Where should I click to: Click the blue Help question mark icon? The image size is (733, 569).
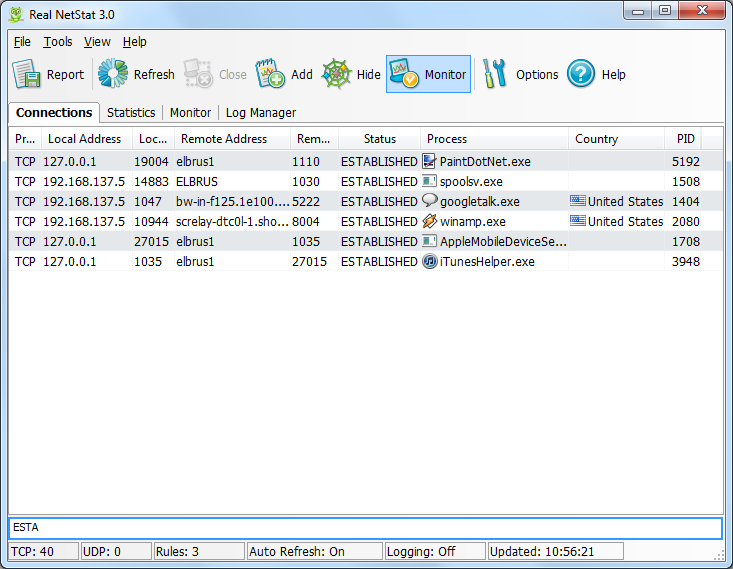pyautogui.click(x=581, y=74)
